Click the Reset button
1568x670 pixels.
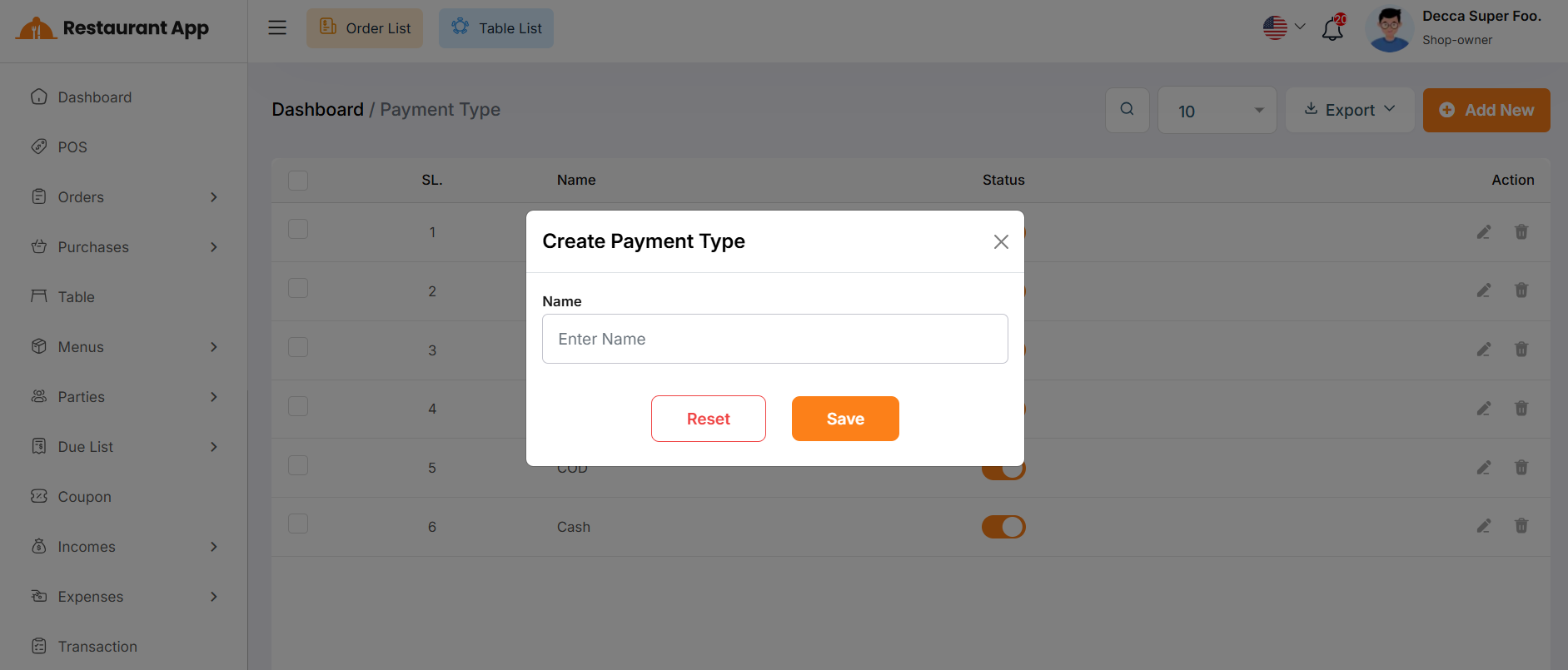click(708, 419)
